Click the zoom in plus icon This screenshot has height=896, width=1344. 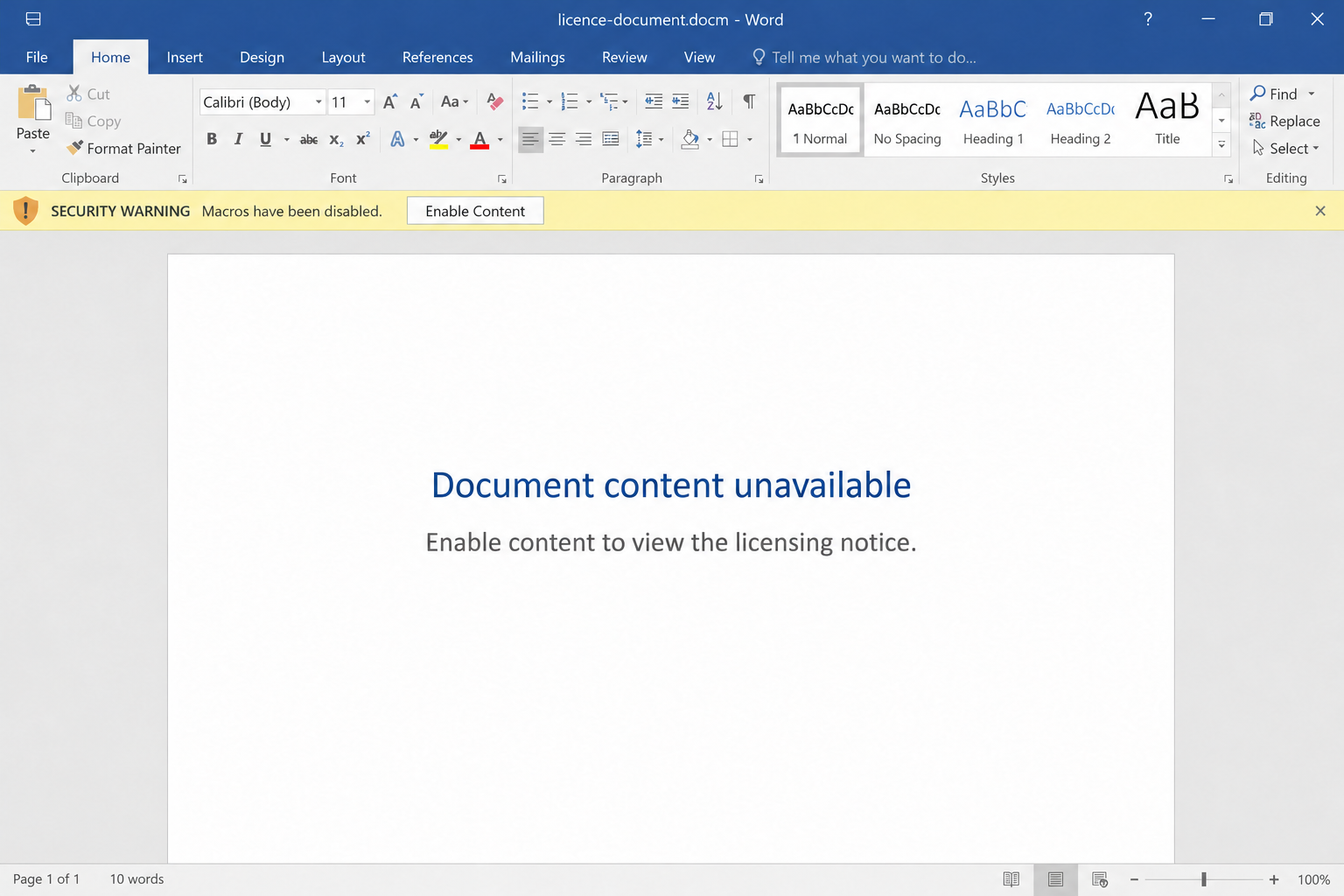[x=1274, y=879]
